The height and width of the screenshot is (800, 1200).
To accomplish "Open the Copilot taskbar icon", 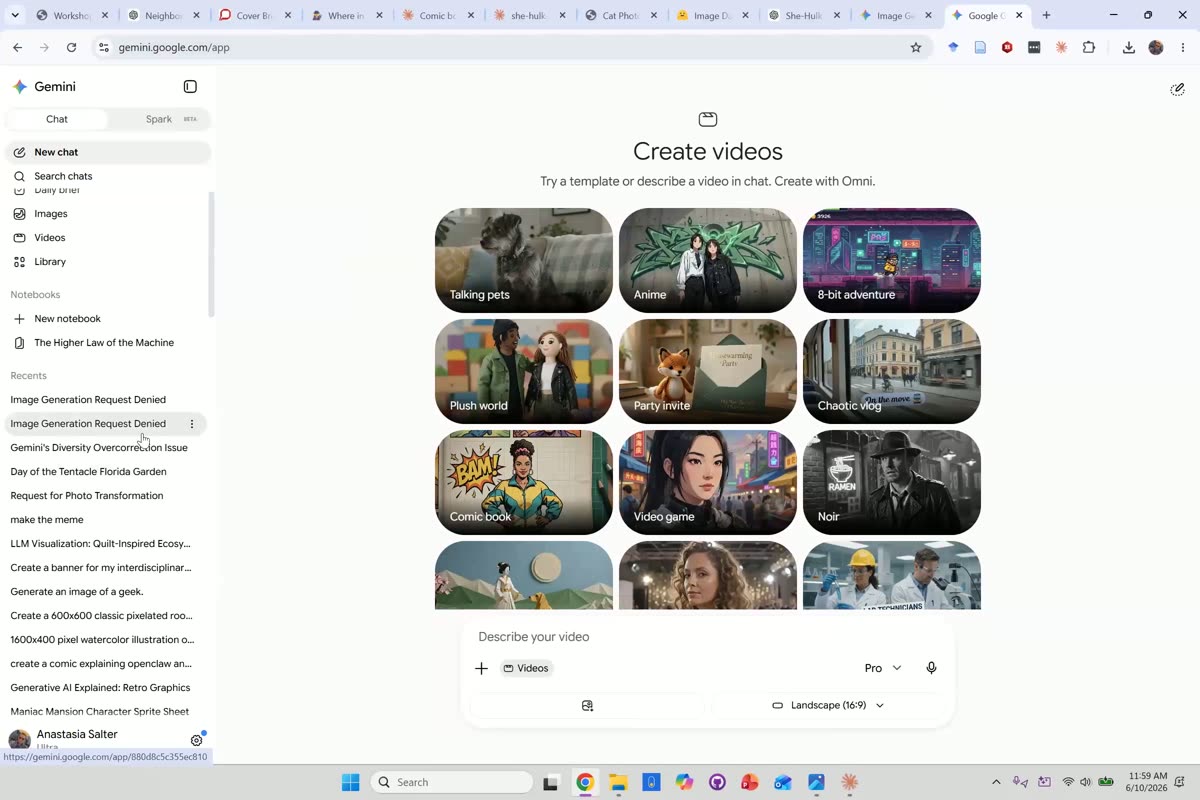I will [x=684, y=782].
